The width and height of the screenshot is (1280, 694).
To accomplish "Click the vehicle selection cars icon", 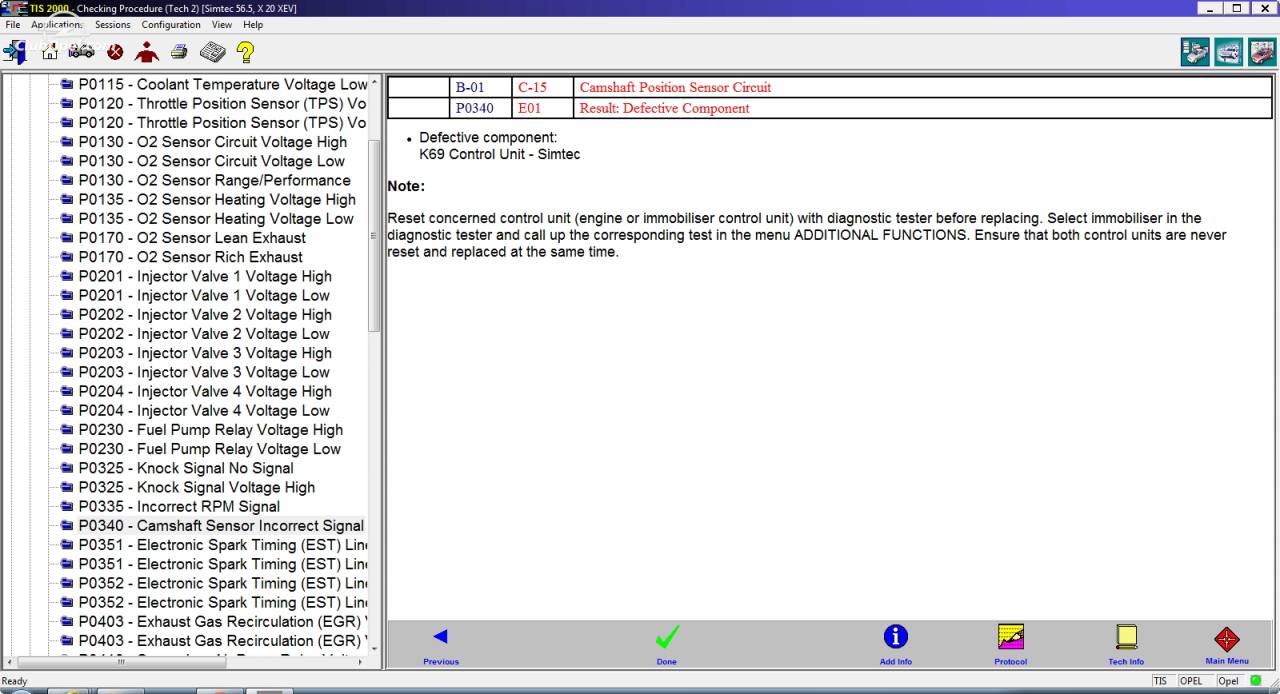I will tap(82, 51).
